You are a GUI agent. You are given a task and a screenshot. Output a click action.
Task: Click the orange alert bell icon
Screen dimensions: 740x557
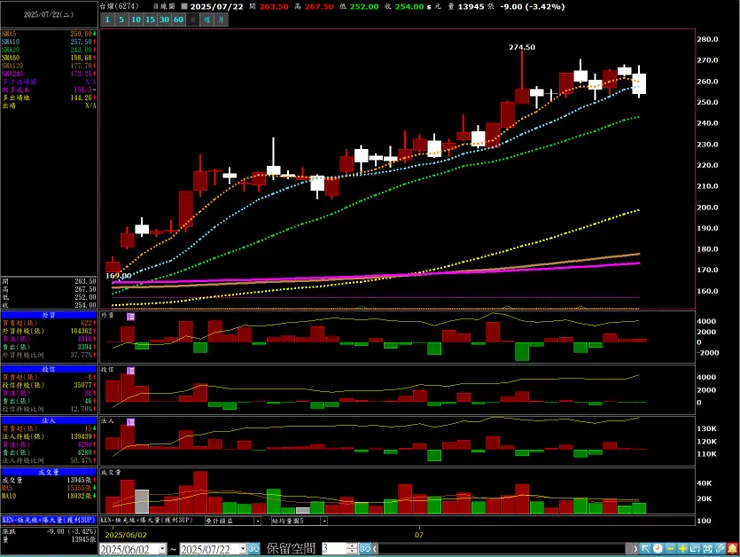[x=732, y=549]
